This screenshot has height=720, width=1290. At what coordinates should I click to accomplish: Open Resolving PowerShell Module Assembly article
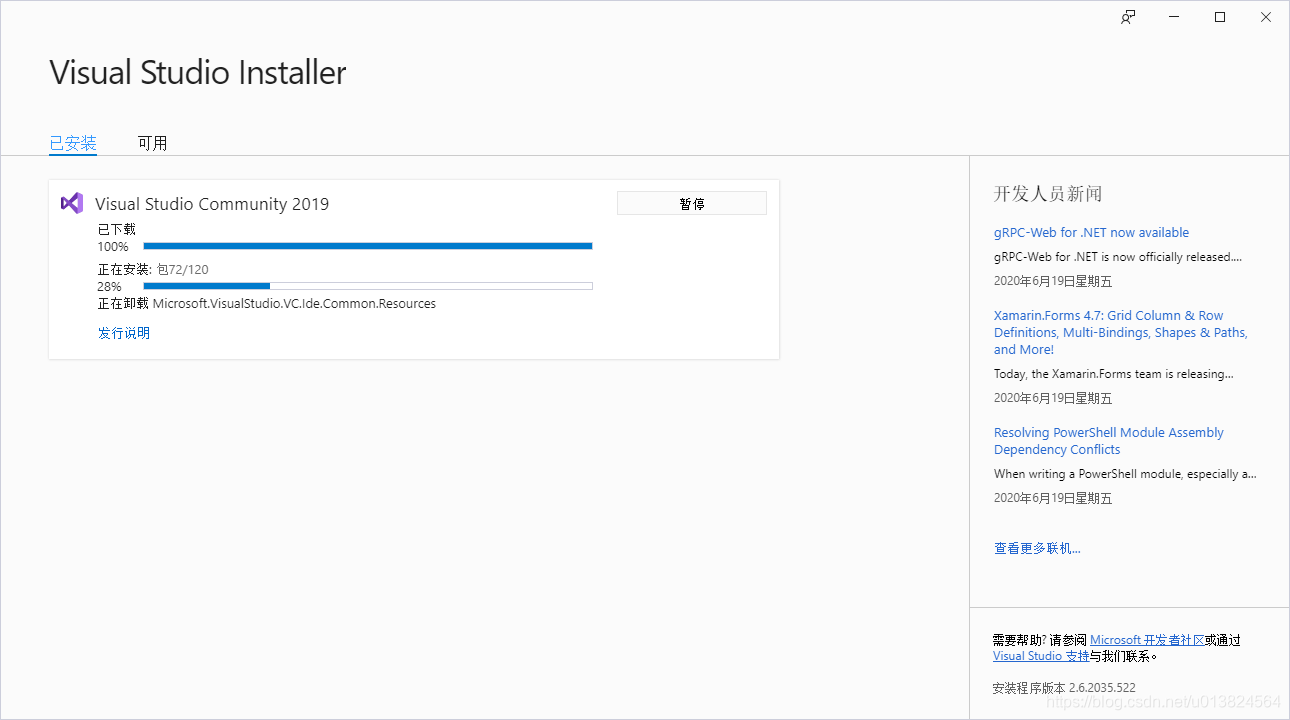[1109, 441]
